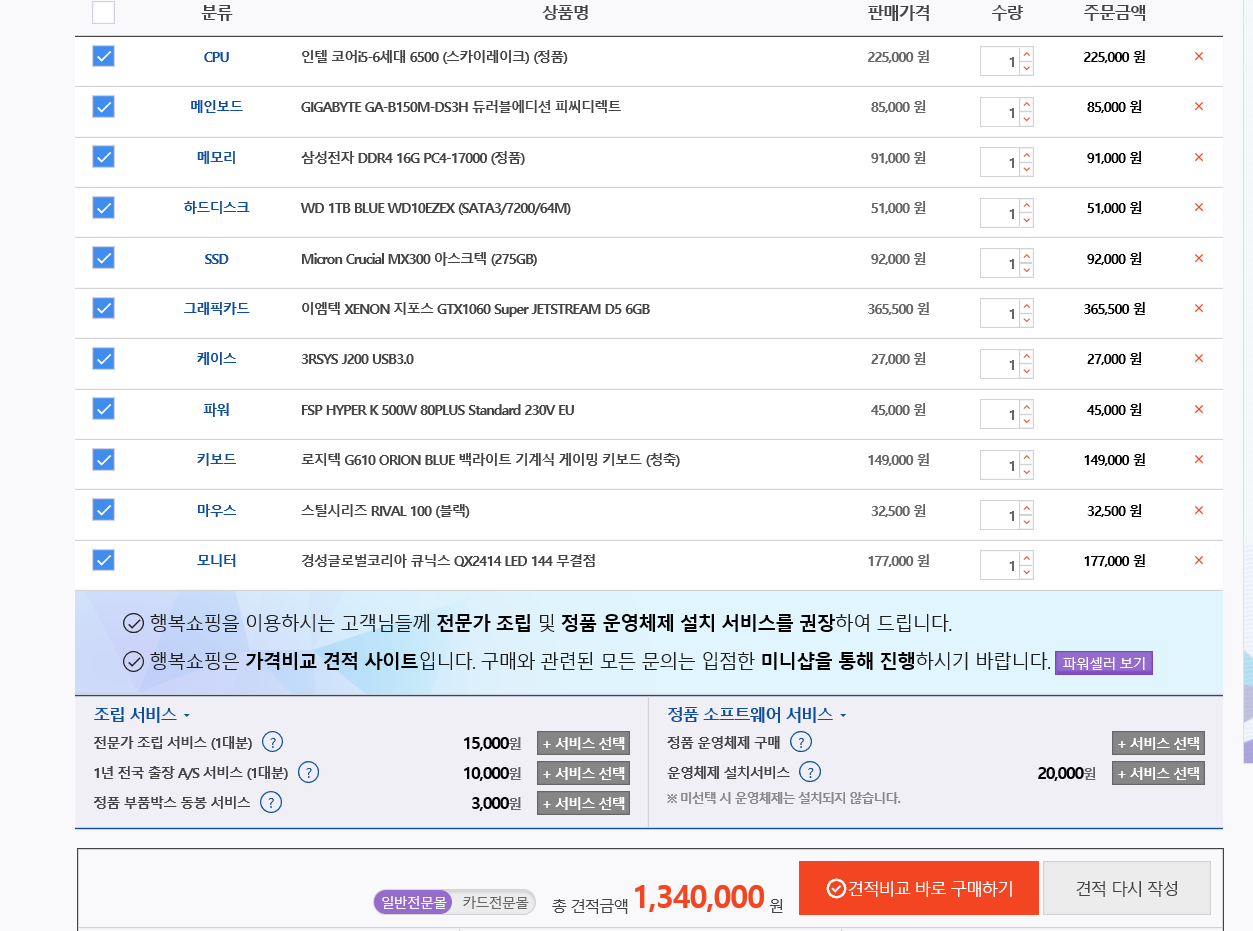Switch to 카드전문몰 tab
This screenshot has width=1253, height=931.
click(494, 902)
